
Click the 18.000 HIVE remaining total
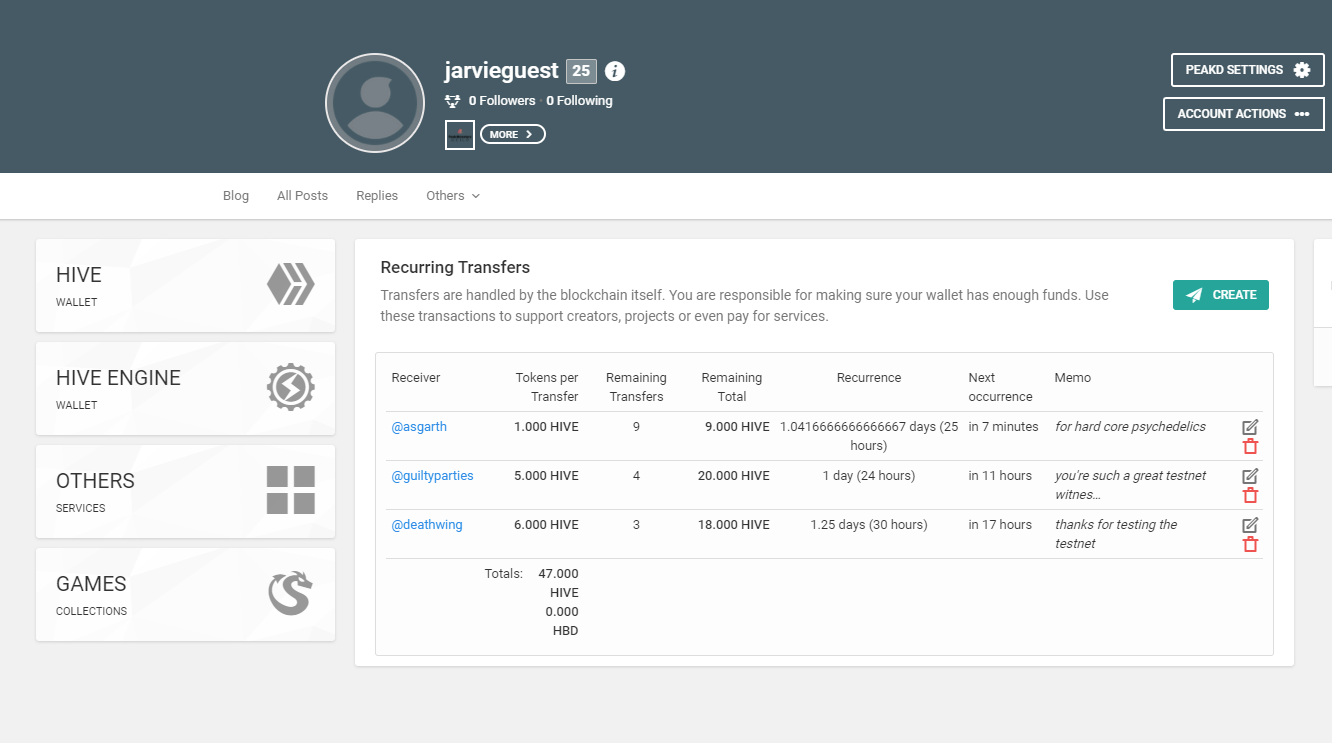[x=734, y=525]
